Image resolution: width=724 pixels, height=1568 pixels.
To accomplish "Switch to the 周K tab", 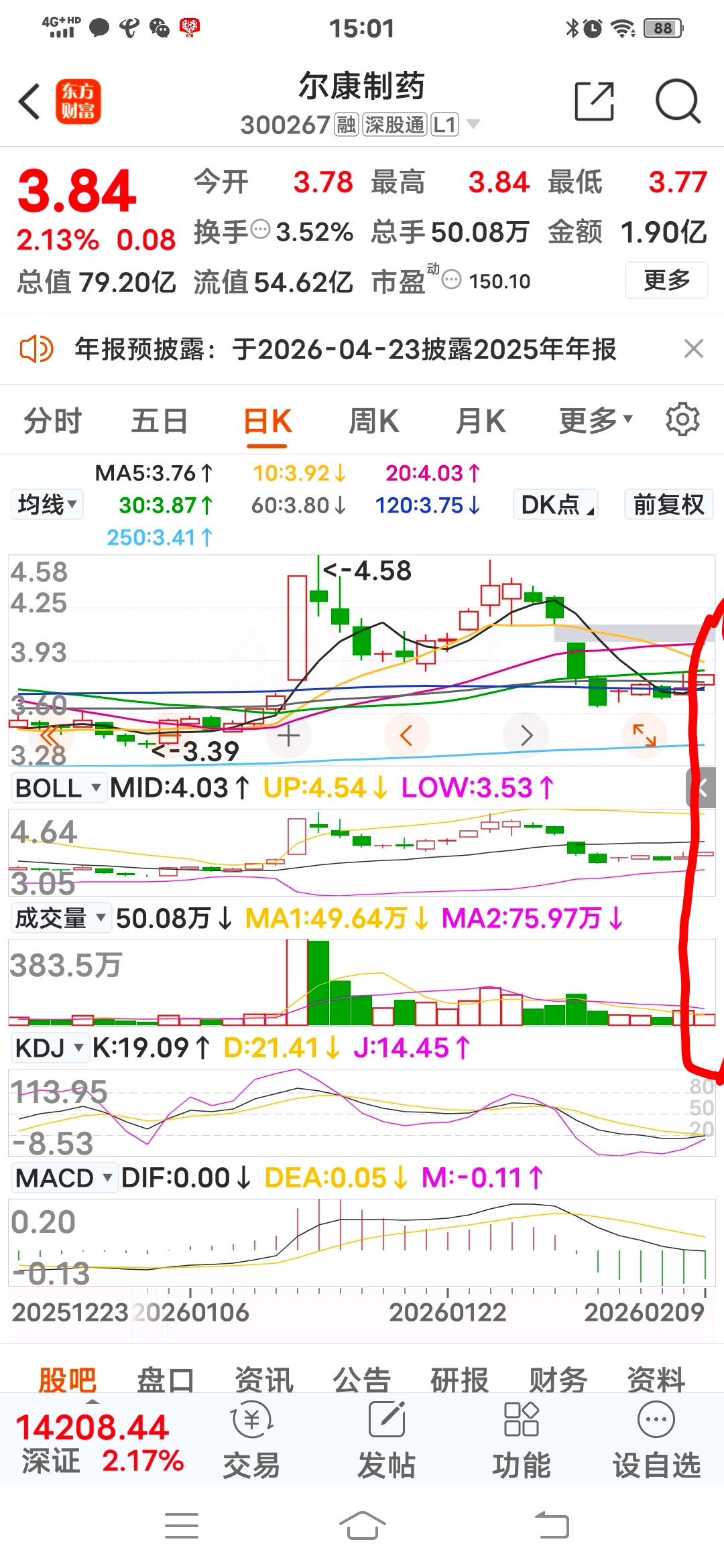I will click(x=374, y=421).
